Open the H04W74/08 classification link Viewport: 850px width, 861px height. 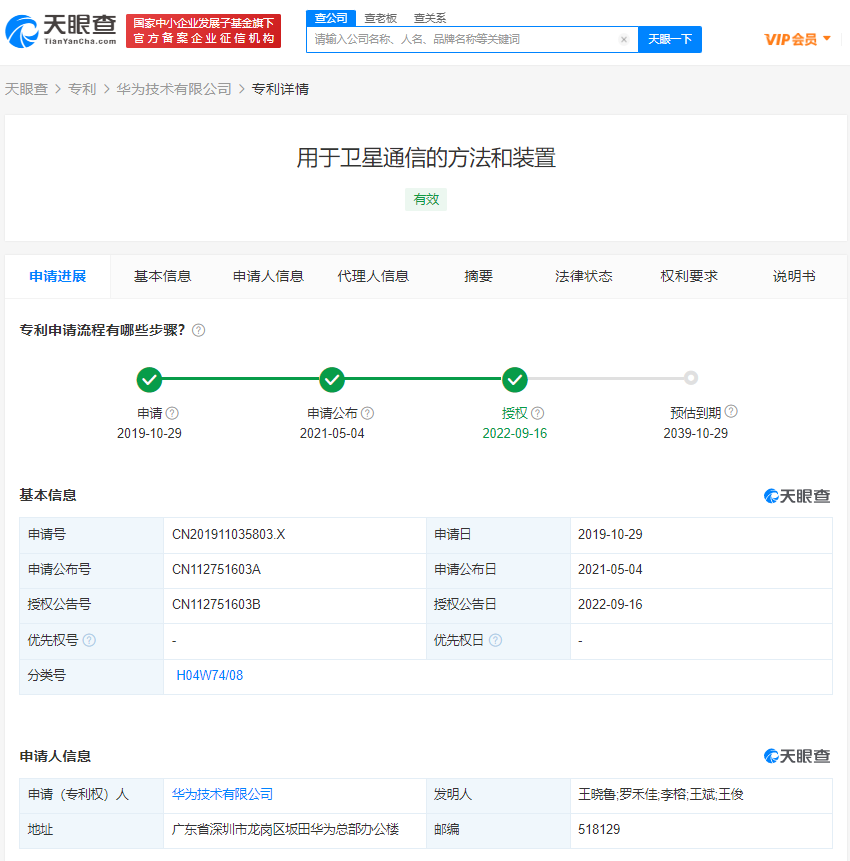pos(210,675)
